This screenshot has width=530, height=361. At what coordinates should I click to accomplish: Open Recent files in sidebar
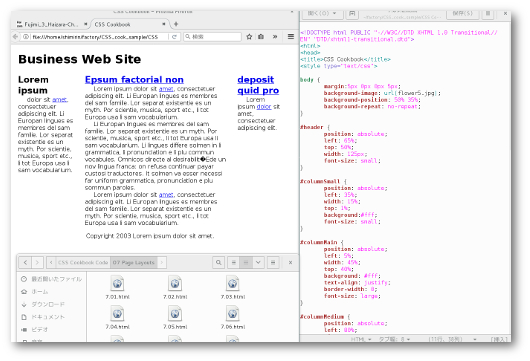pyautogui.click(x=52, y=279)
